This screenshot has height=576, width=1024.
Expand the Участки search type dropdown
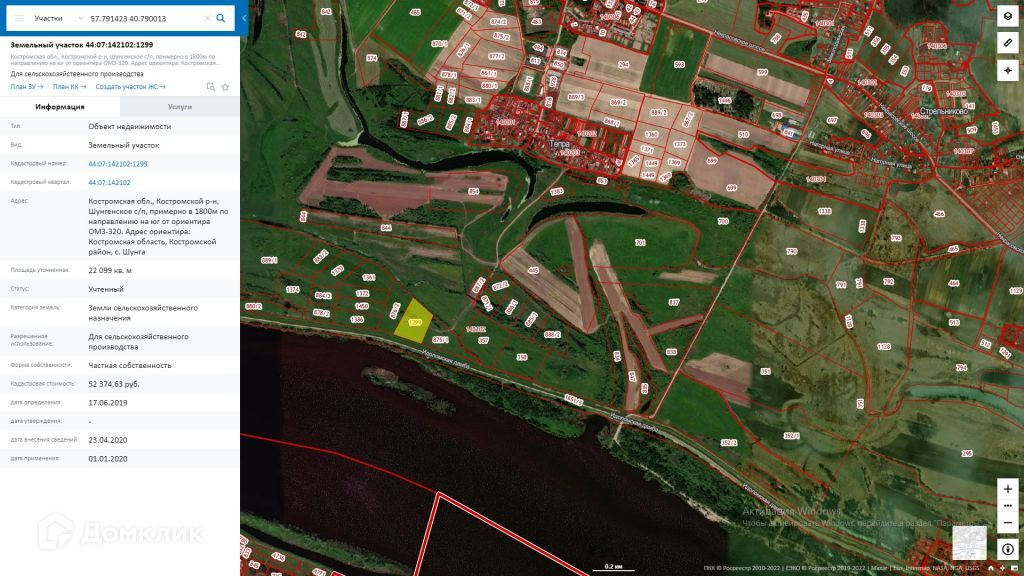coord(59,18)
